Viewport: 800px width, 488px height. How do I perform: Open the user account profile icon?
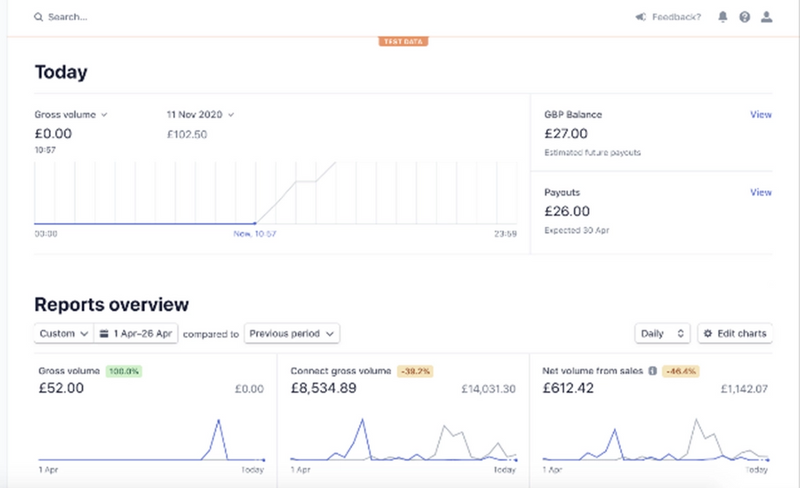pyautogui.click(x=767, y=17)
